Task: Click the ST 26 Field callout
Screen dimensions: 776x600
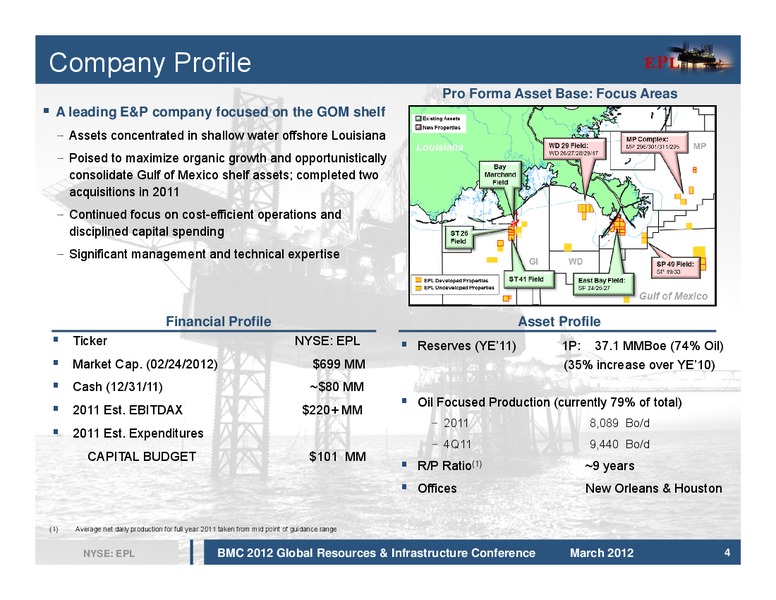Action: point(459,237)
